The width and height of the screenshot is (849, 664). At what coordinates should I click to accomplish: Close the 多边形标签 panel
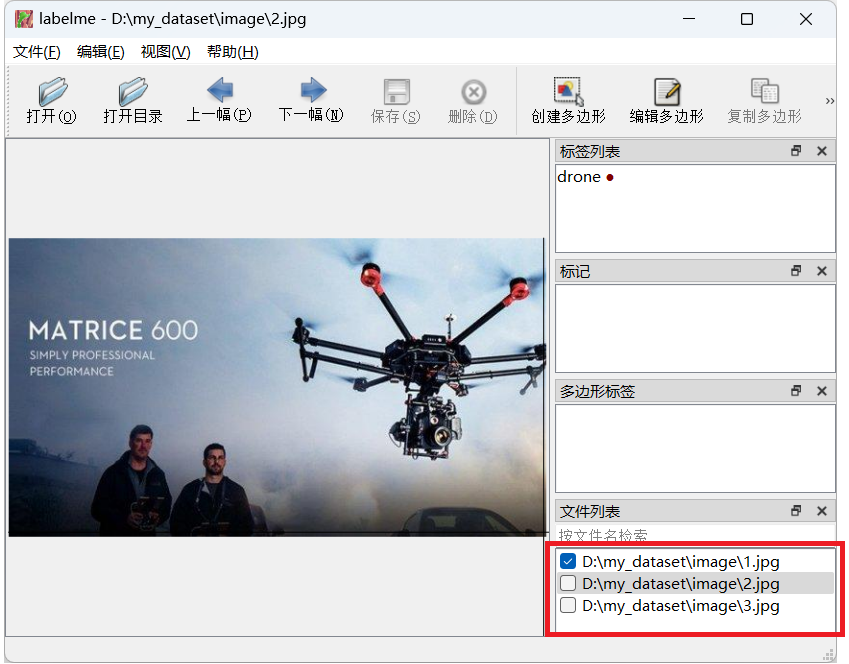(x=822, y=391)
